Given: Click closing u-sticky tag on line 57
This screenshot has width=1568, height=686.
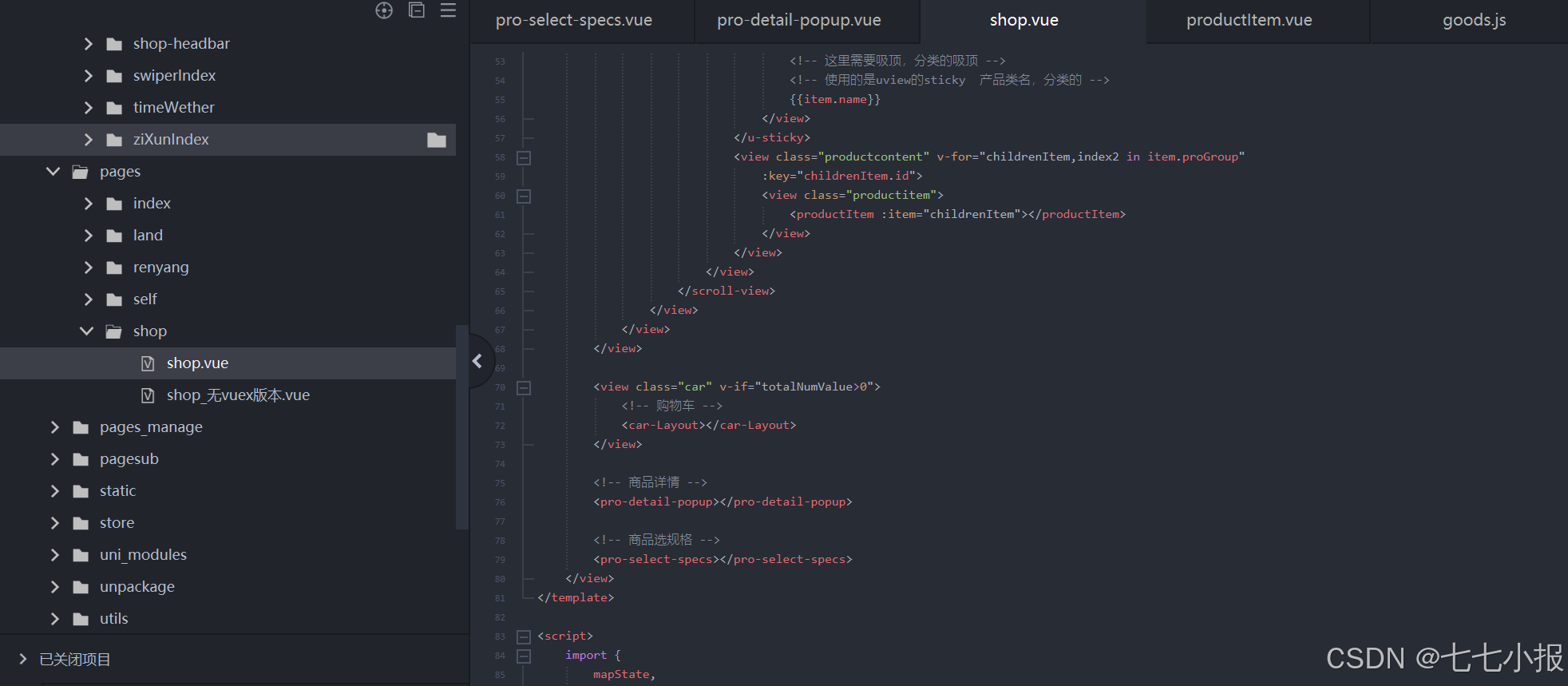Looking at the screenshot, I should pyautogui.click(x=772, y=137).
